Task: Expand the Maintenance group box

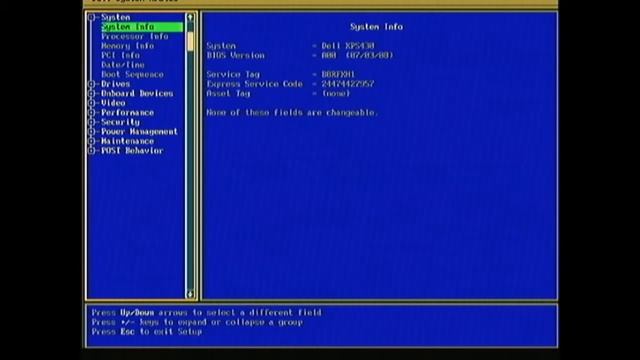Action: (x=92, y=141)
